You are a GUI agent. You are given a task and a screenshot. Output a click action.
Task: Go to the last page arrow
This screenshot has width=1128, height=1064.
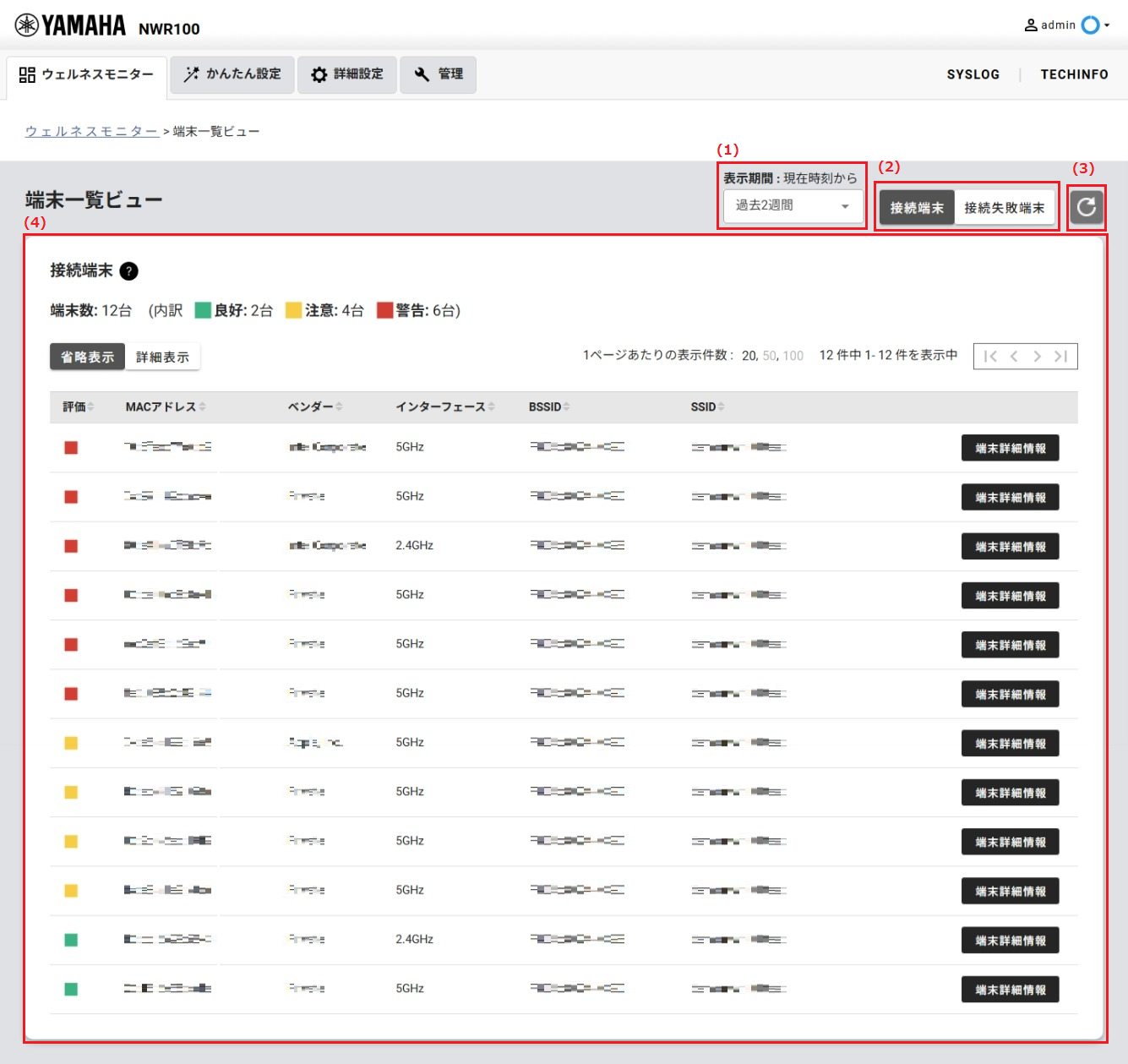coord(1060,357)
